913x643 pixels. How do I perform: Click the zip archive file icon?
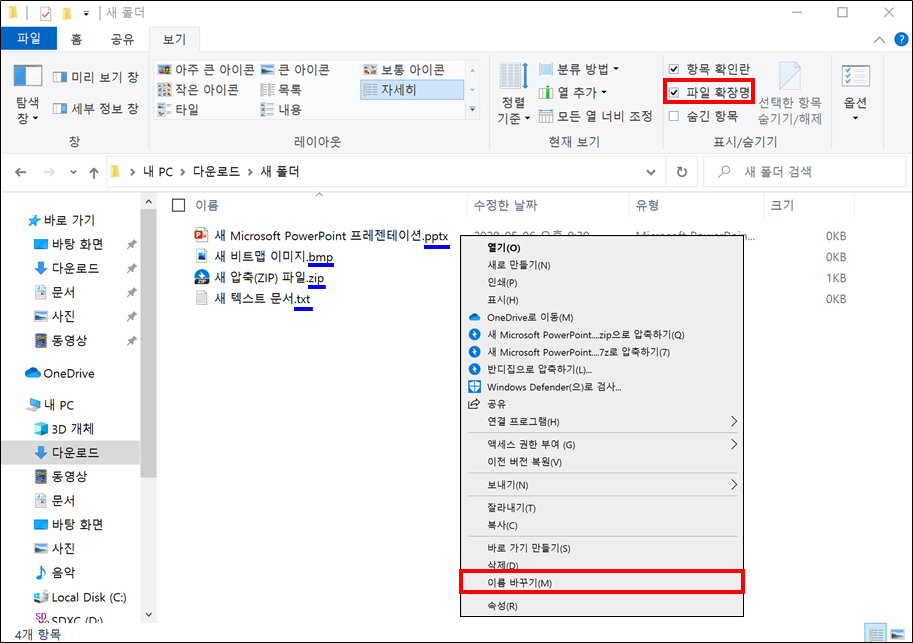201,277
